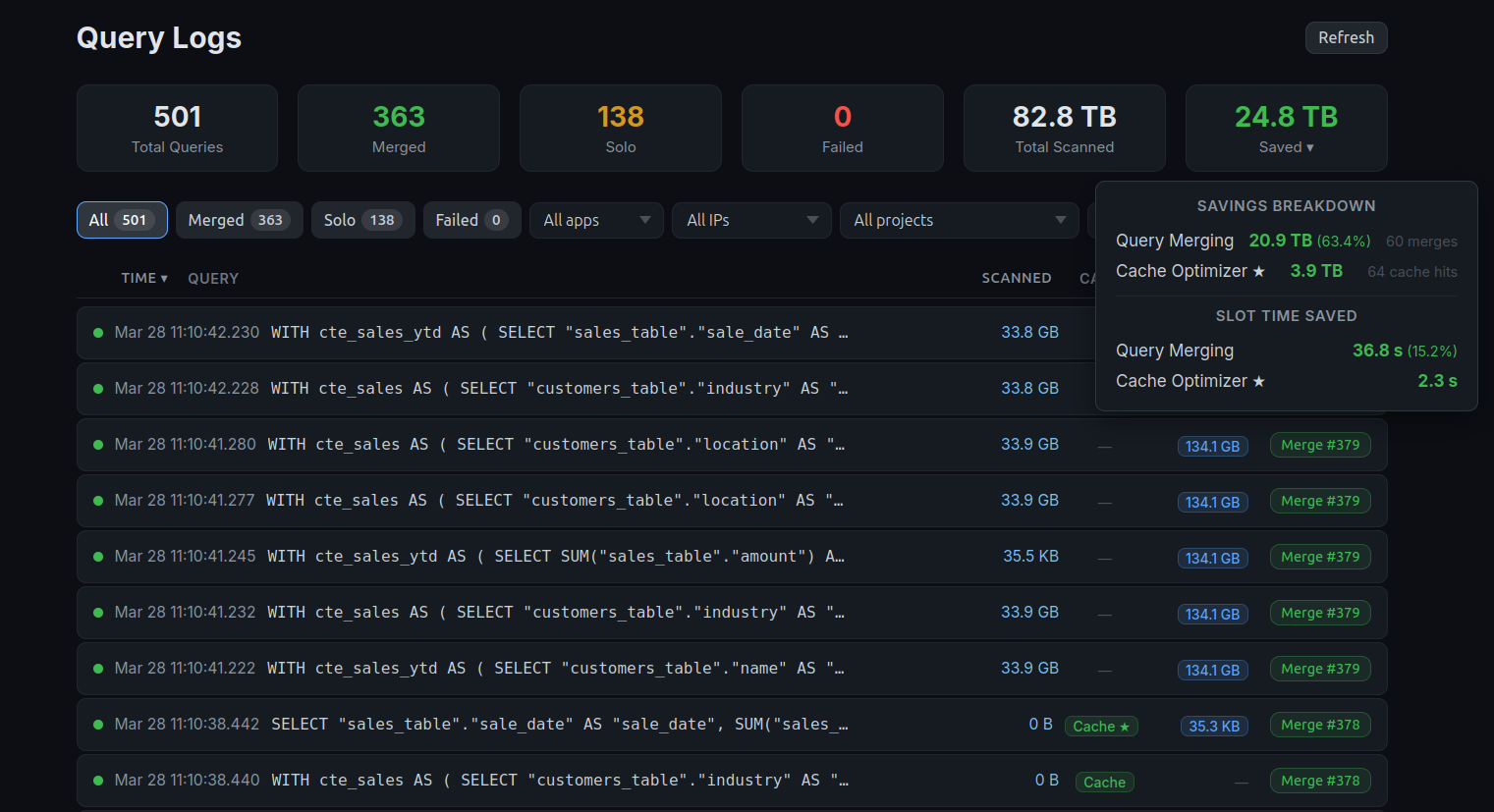Open query row at 11:10:41.222
1494x812 pixels.
pyautogui.click(x=732, y=669)
